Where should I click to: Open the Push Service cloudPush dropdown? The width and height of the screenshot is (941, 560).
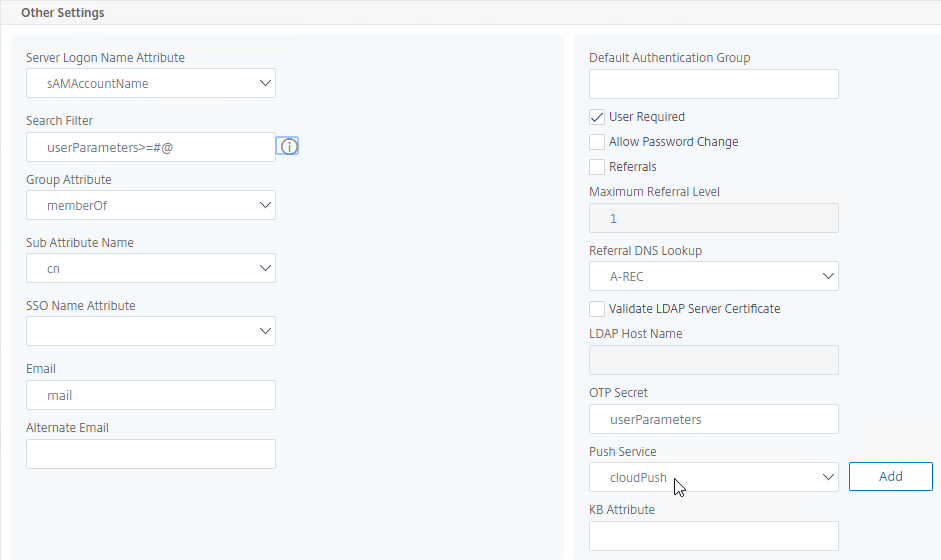[714, 477]
